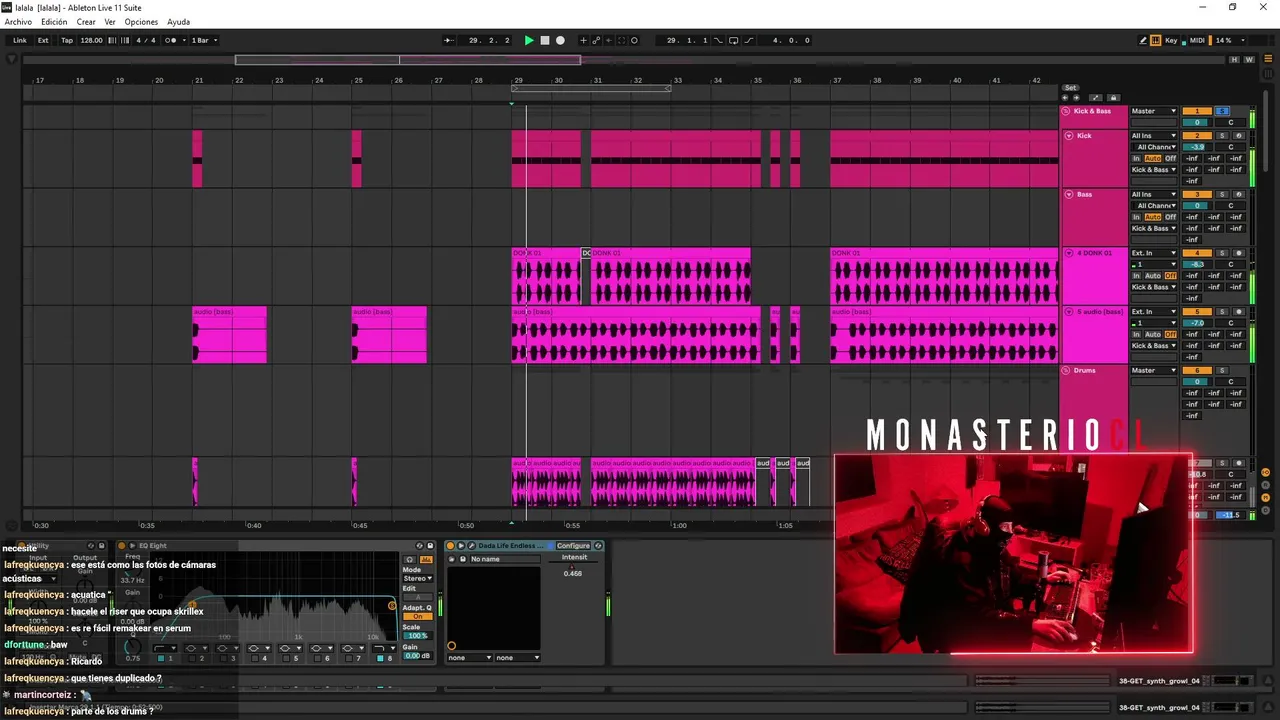
Task: Save the EQ Eight preset icon
Action: click(430, 546)
